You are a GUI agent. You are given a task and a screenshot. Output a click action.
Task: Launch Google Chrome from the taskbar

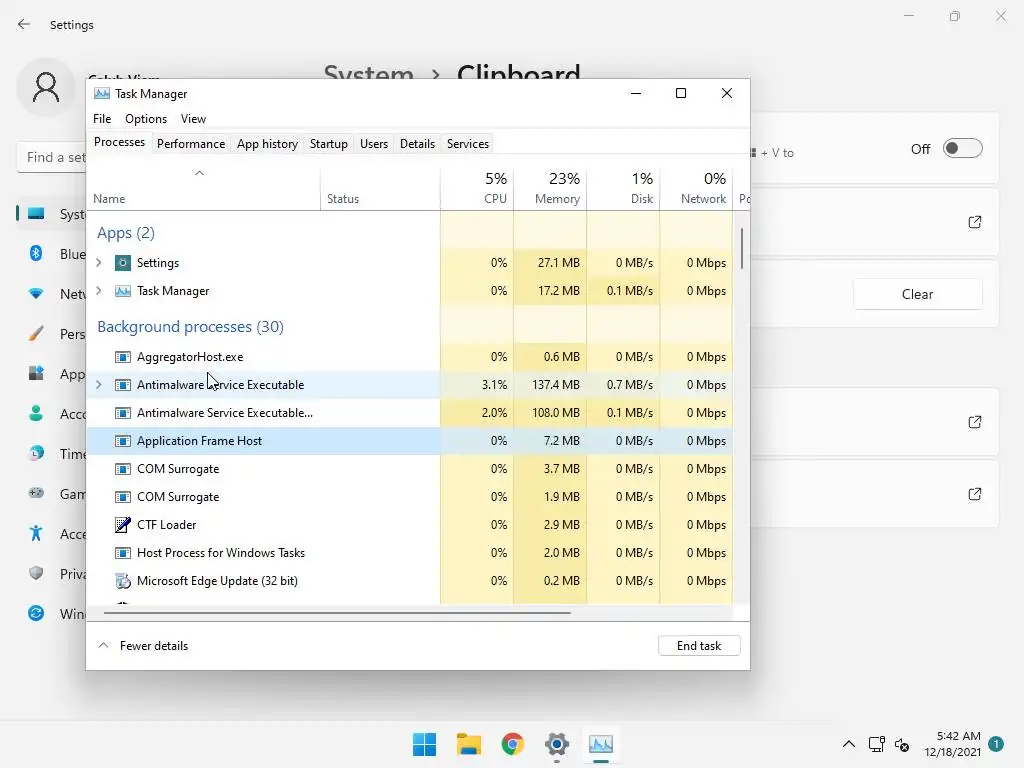coord(513,744)
